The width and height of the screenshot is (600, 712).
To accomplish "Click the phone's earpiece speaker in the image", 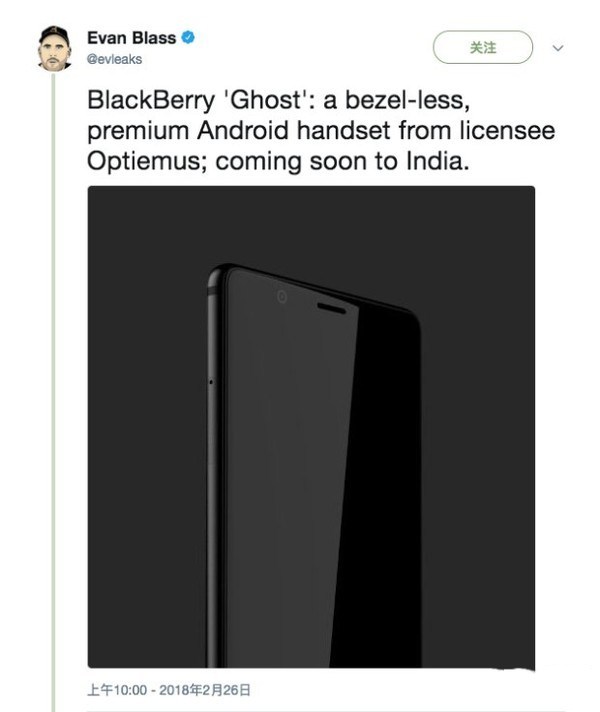I will 331,308.
